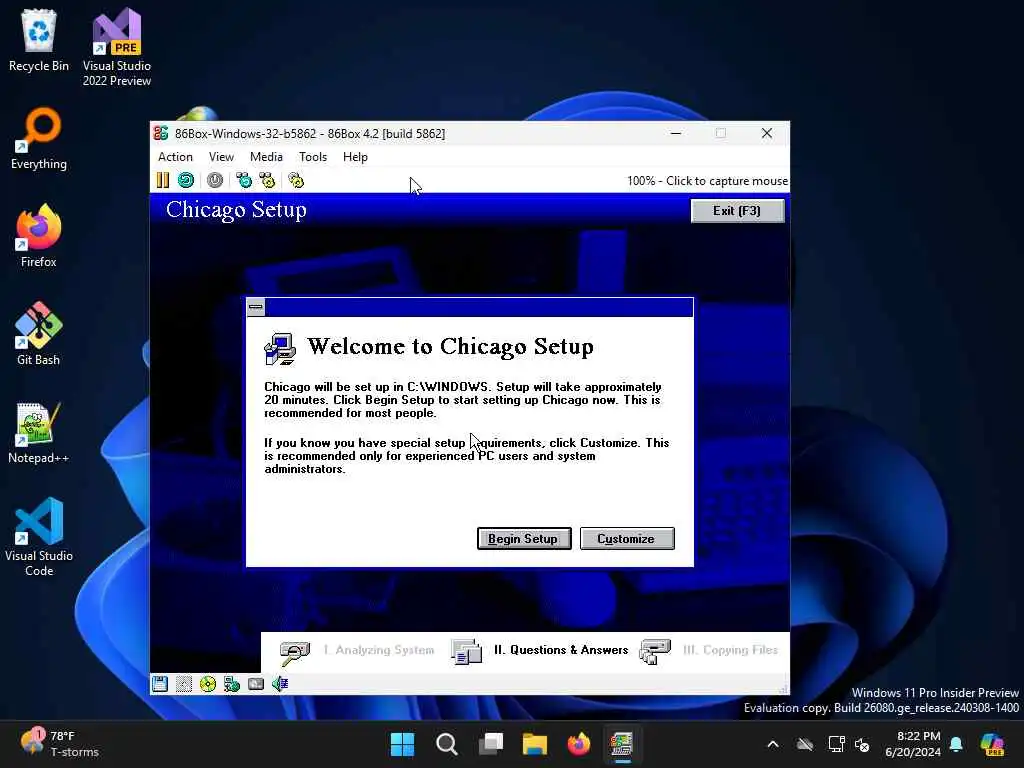Click the gray ACPI shutdown power icon
Screen dimensions: 1024x768
[215, 180]
